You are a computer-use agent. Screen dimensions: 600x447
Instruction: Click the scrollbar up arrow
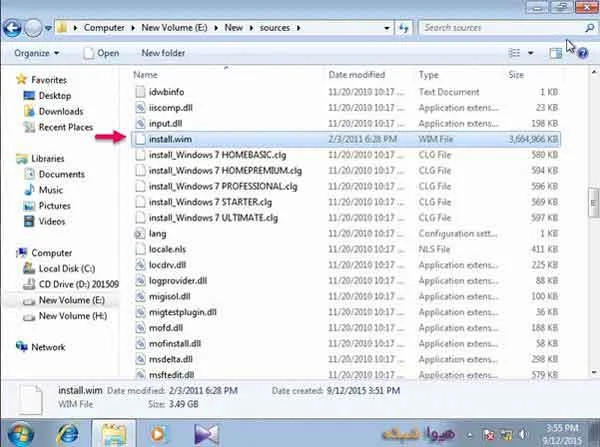[594, 72]
